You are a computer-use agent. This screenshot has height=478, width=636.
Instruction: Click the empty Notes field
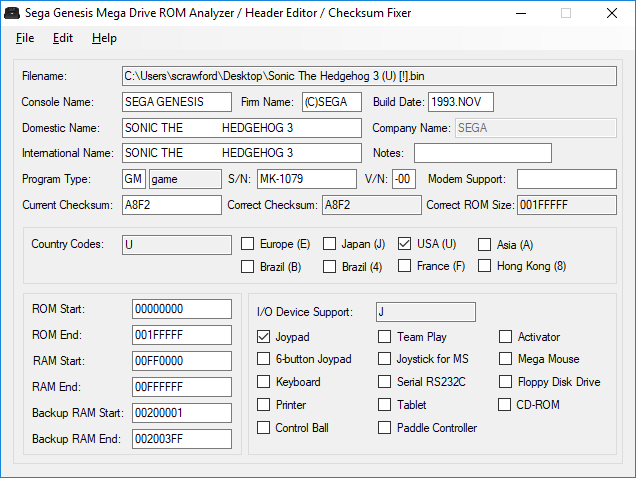[482, 153]
